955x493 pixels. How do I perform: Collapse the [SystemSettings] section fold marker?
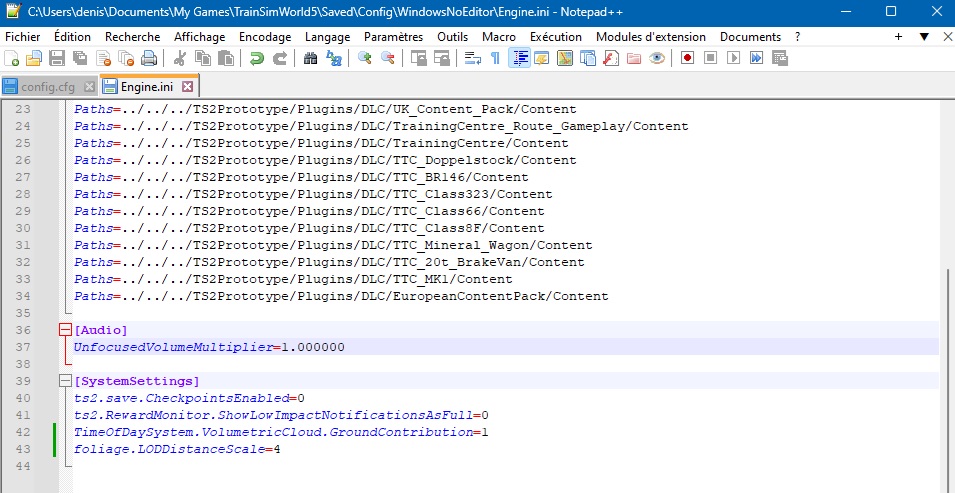point(65,381)
